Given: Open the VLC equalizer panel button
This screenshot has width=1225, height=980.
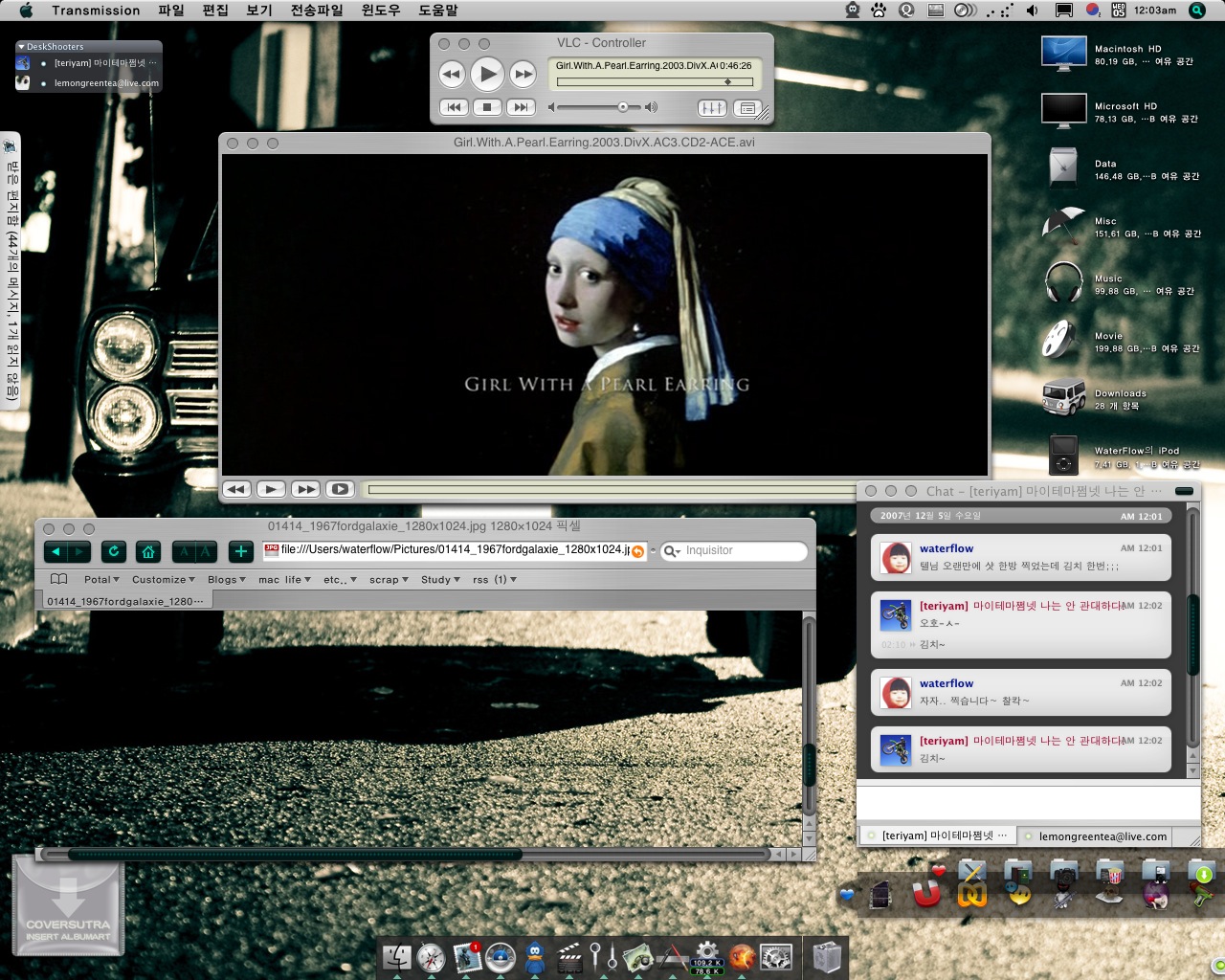Looking at the screenshot, I should coord(712,108).
